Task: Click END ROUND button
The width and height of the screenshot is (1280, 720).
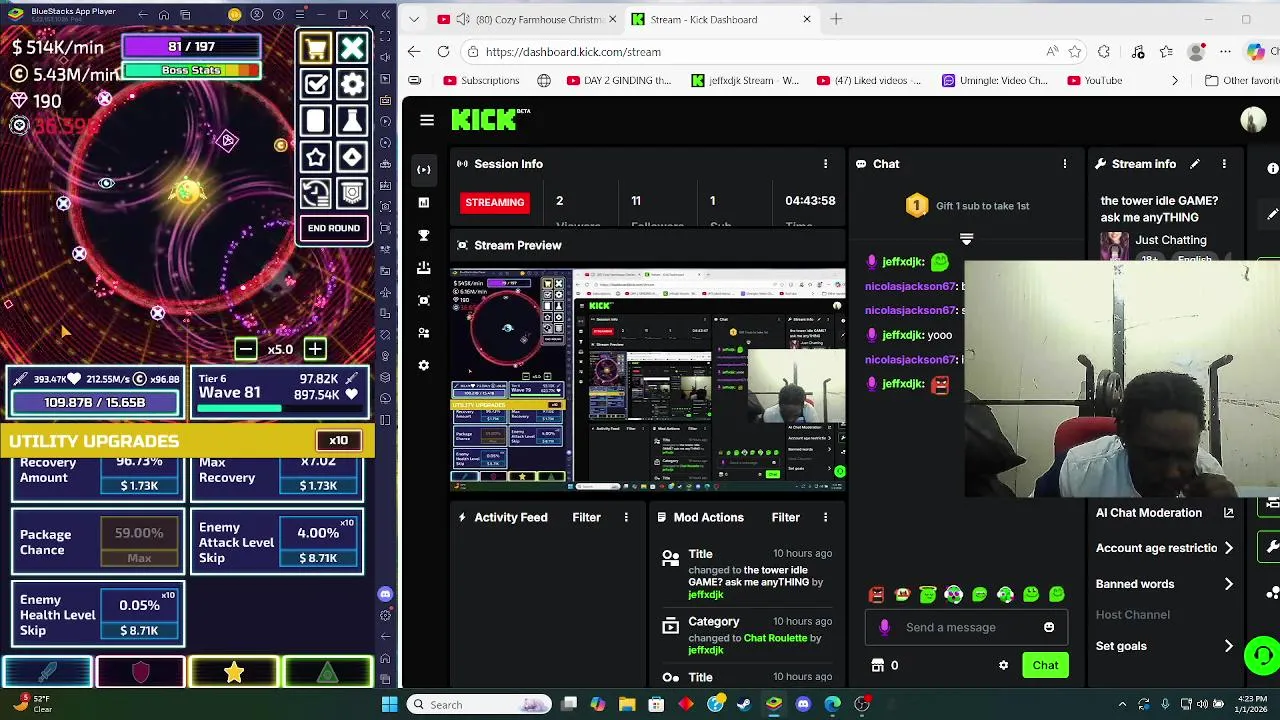Action: (x=334, y=228)
